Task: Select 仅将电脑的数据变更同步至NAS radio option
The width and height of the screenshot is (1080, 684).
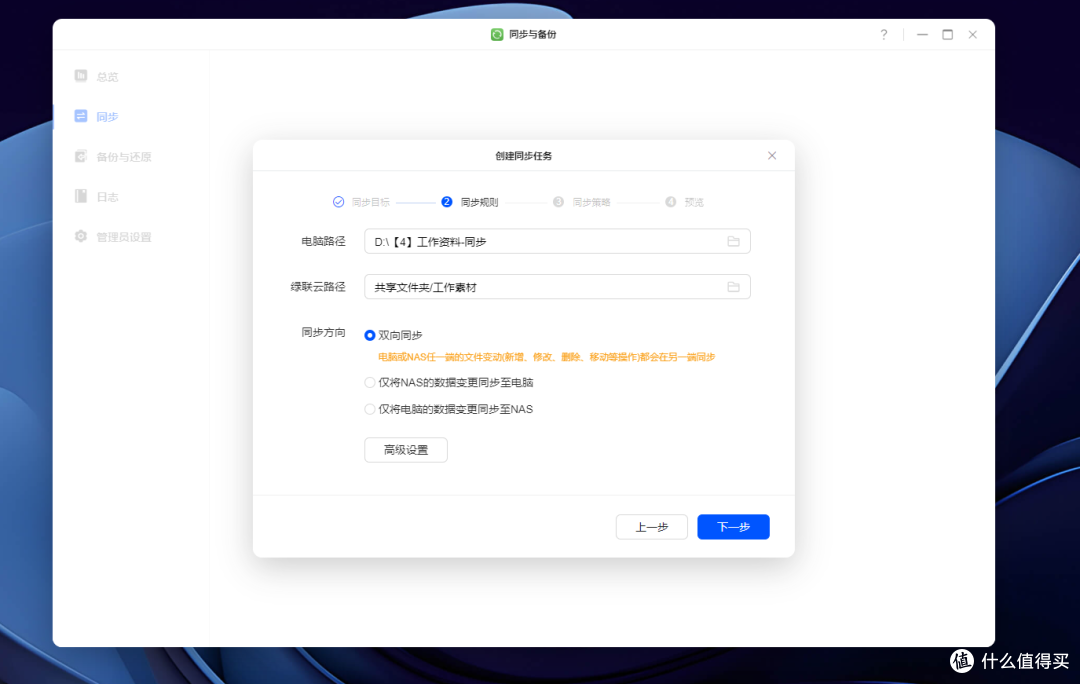Action: 370,409
